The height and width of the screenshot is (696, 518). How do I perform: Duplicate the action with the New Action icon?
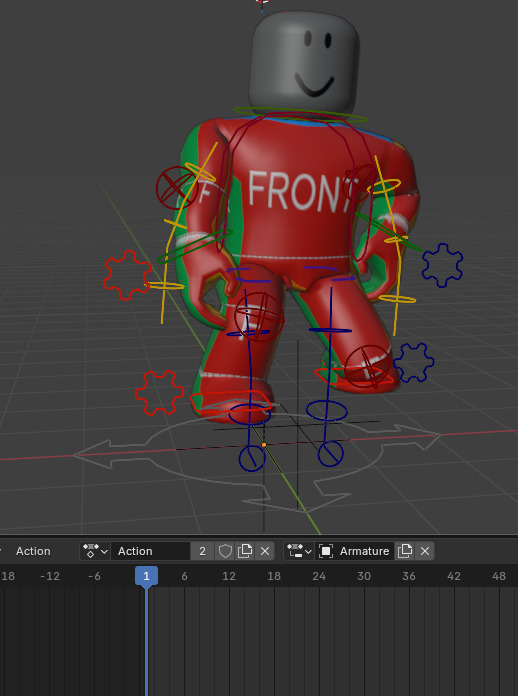point(245,551)
